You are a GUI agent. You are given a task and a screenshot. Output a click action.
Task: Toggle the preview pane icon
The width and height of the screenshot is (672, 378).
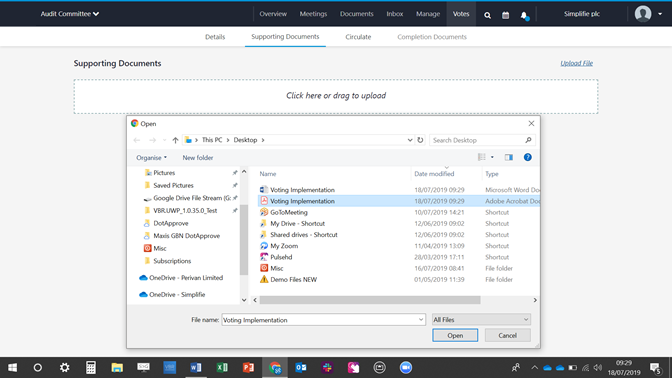pyautogui.click(x=509, y=157)
